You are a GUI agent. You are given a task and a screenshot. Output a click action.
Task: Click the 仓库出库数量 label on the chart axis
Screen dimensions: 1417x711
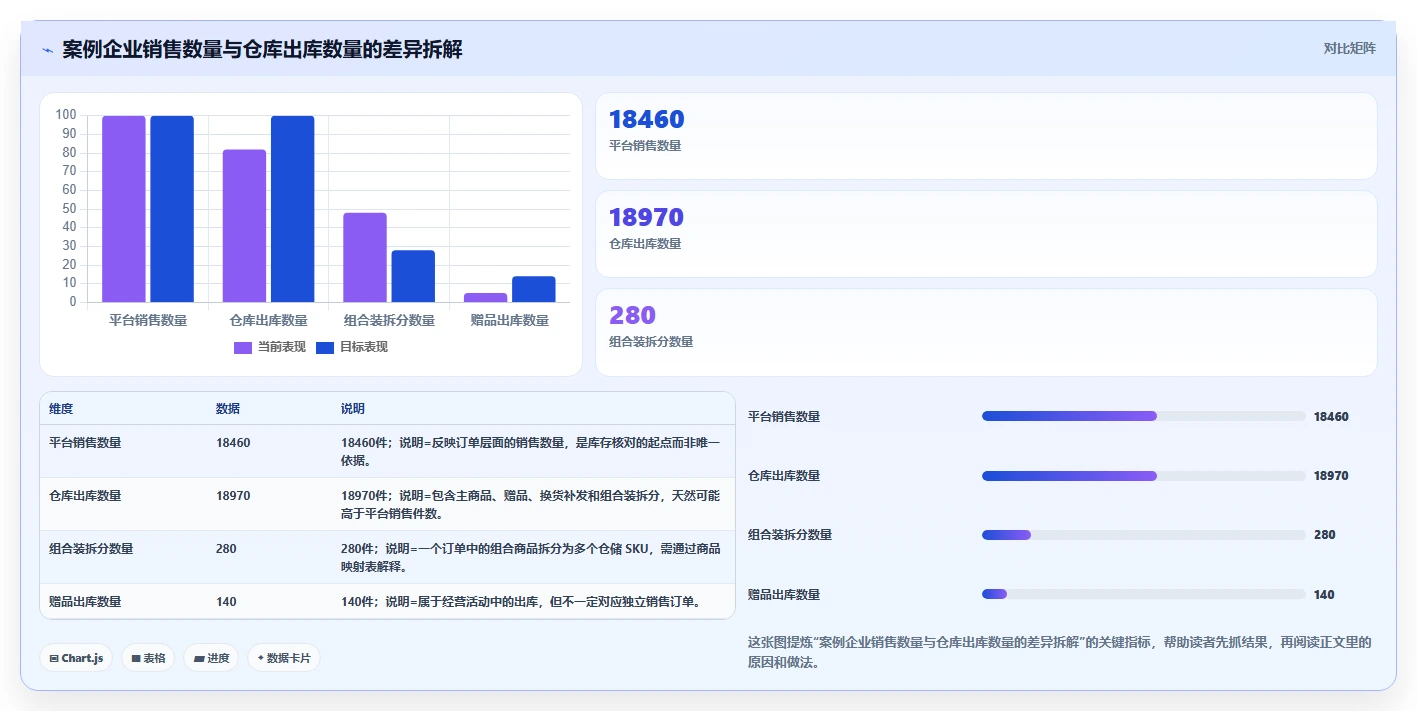coord(268,320)
